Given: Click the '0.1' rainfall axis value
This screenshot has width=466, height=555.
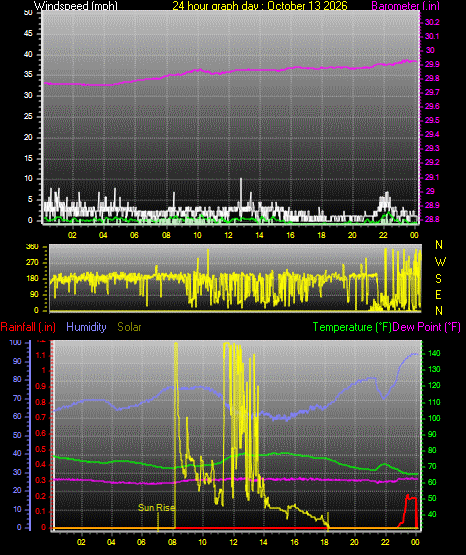Looking at the screenshot, I should (x=41, y=512).
